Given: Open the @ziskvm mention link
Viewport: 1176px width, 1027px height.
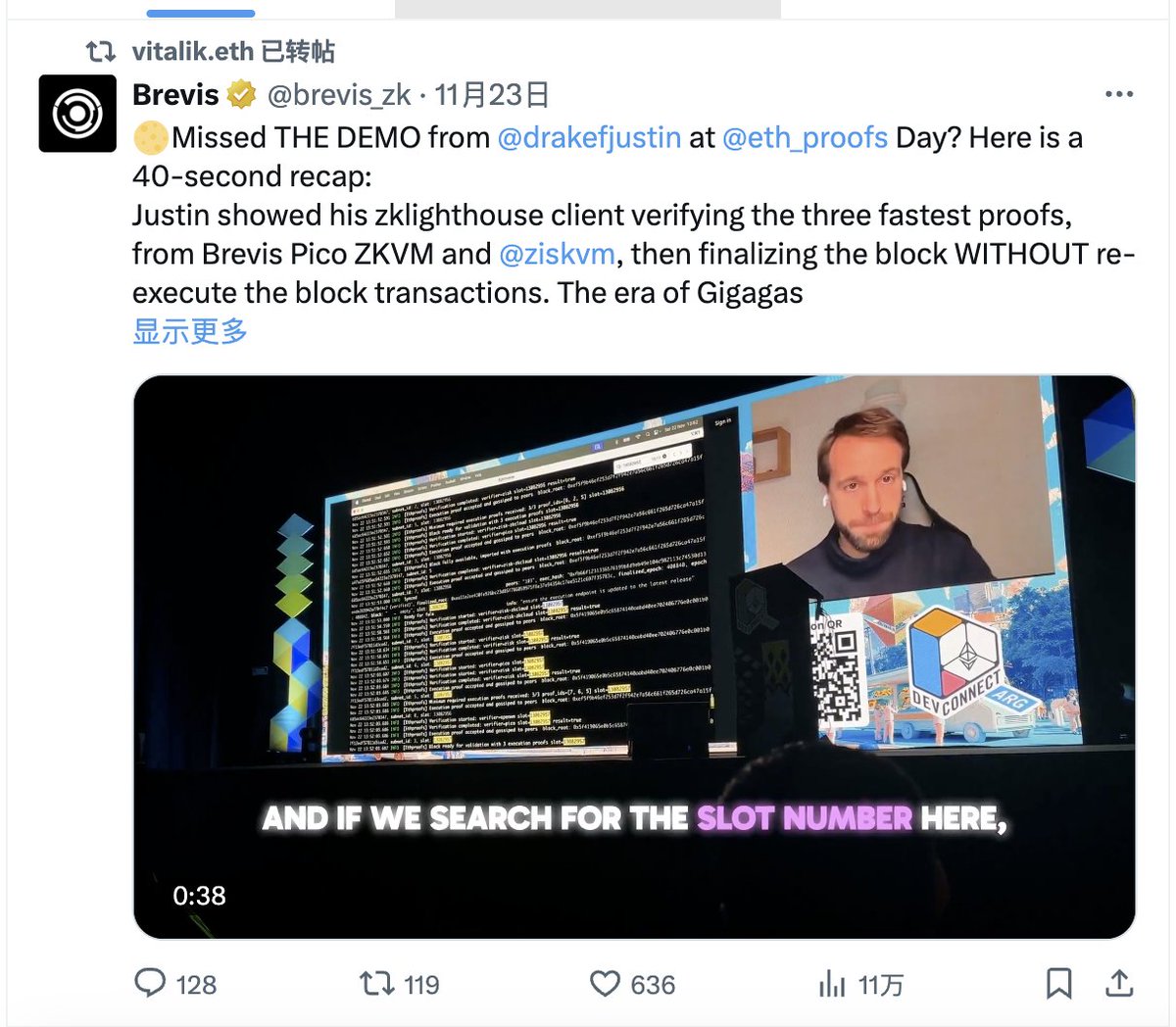Looking at the screenshot, I should (x=558, y=254).
